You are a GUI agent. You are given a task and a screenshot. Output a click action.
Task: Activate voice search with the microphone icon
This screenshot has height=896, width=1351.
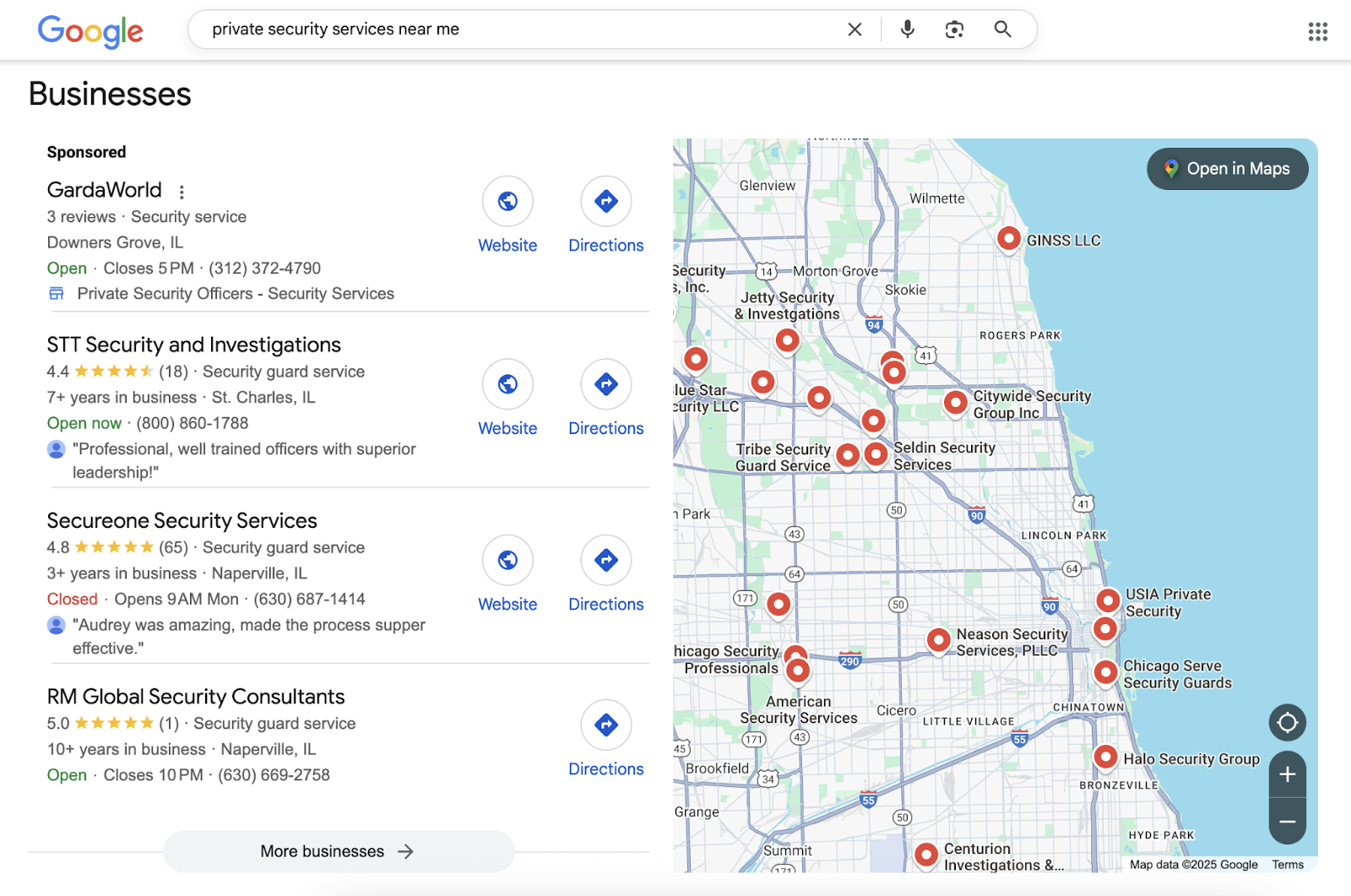906,29
